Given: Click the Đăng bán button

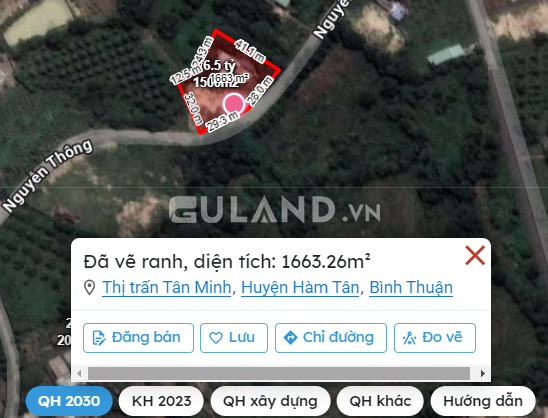Looking at the screenshot, I should point(138,338).
